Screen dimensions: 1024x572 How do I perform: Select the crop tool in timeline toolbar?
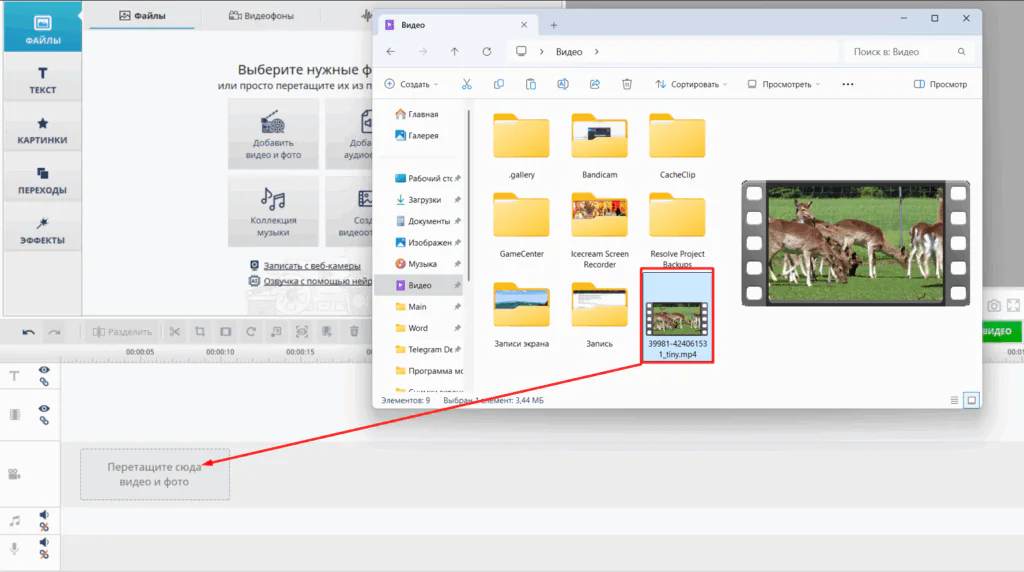point(200,332)
